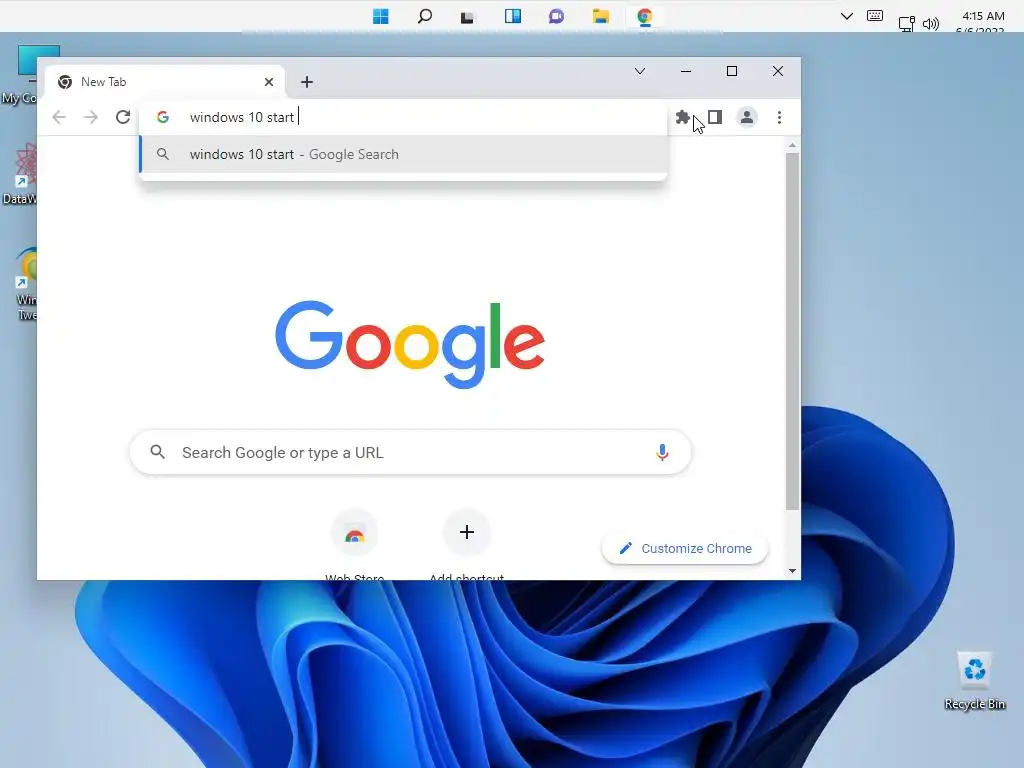Viewport: 1024px width, 768px height.
Task: Open the touch keyboard tray icon
Action: [x=875, y=16]
